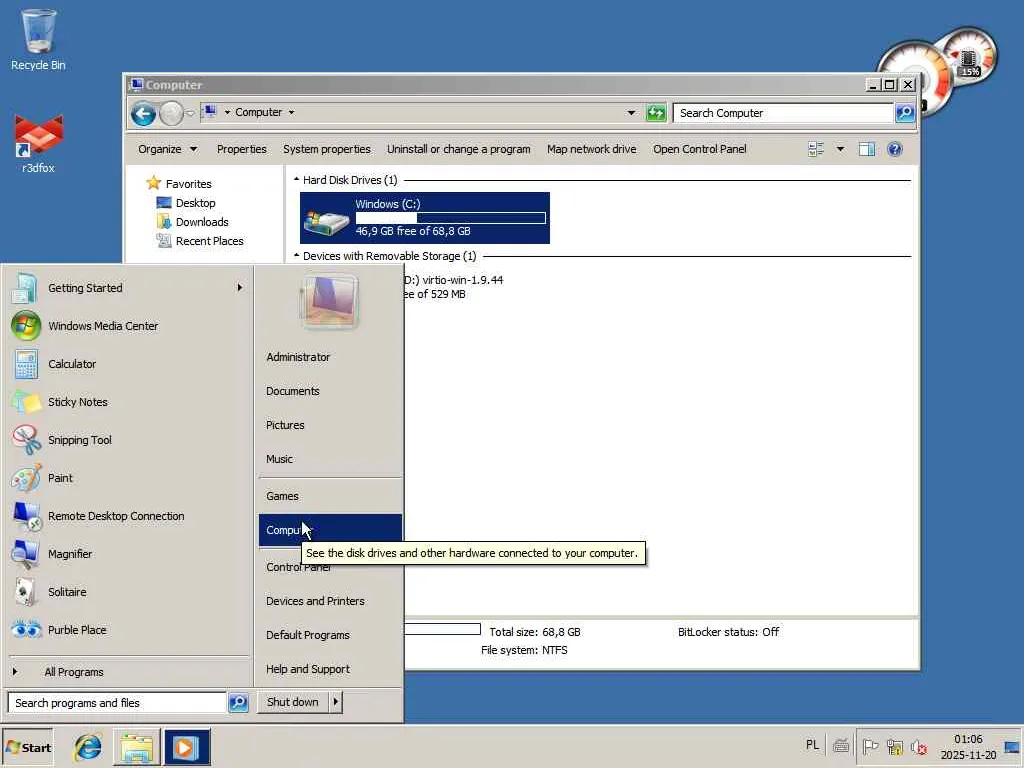Click the Action Center flag tray icon

pyautogui.click(x=870, y=746)
